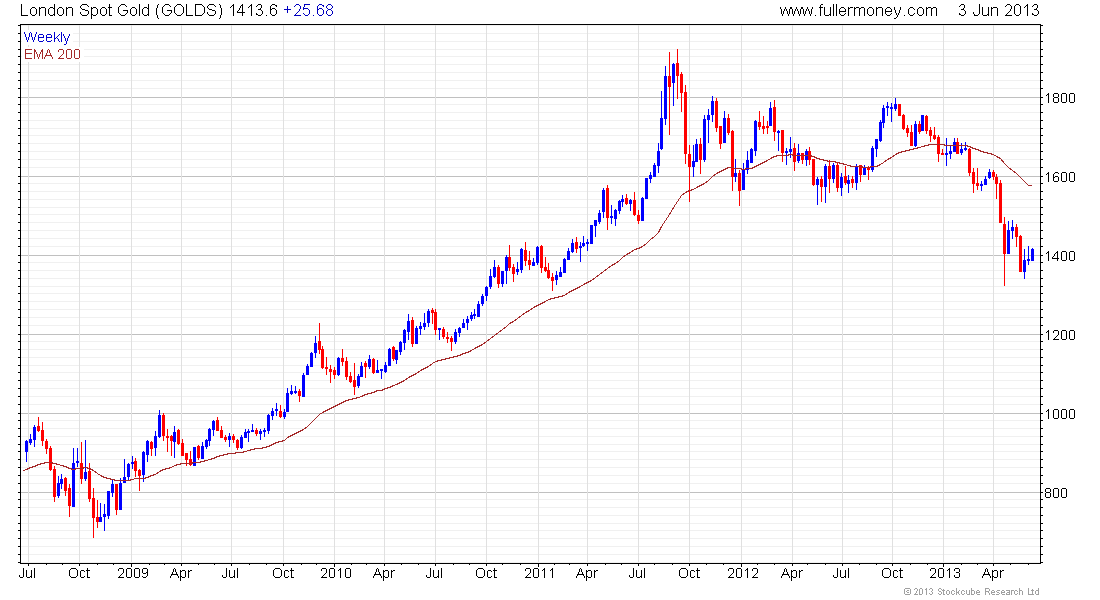
Task: Click the 'EMA 200' legend label
Action: click(x=52, y=55)
